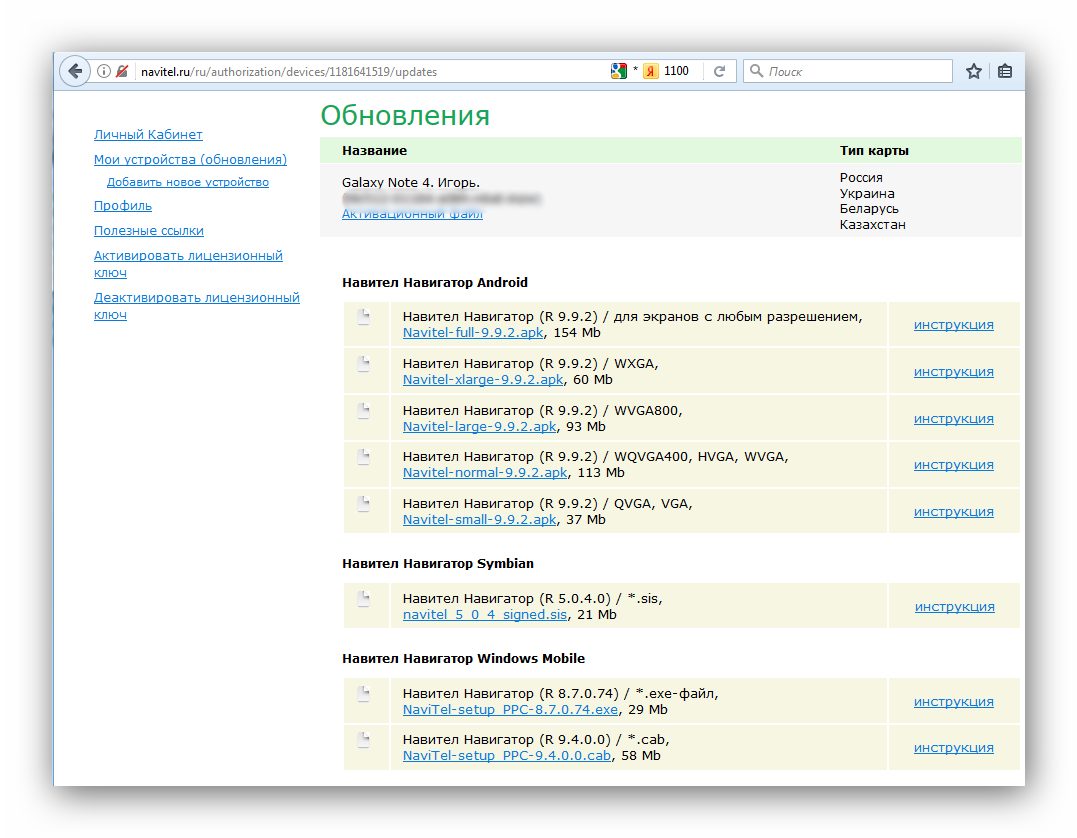The height and width of the screenshot is (838, 1077).
Task: Open Полезные ссылки link
Action: pyautogui.click(x=149, y=231)
